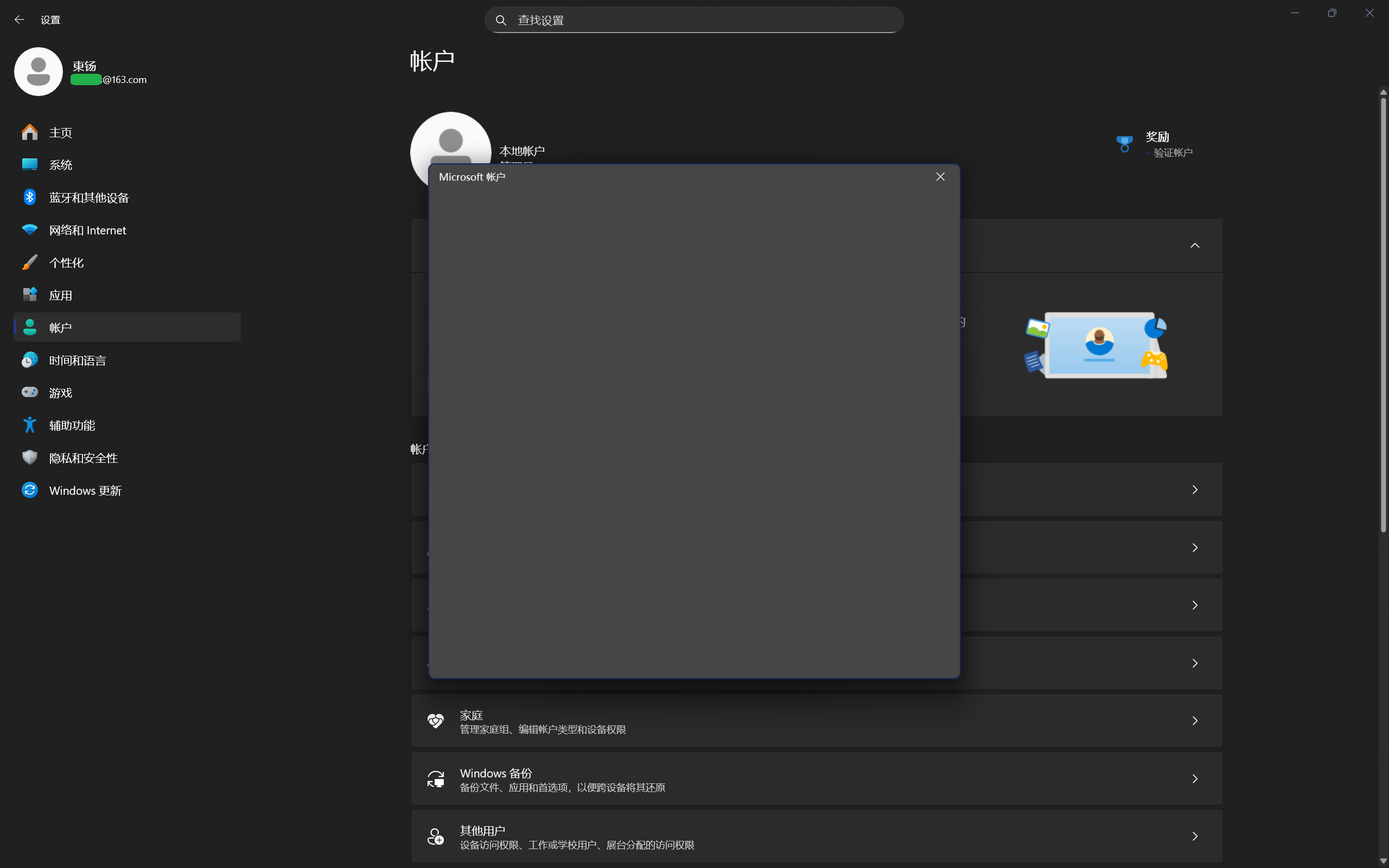Click the Rewards medal icon

coord(1124,144)
